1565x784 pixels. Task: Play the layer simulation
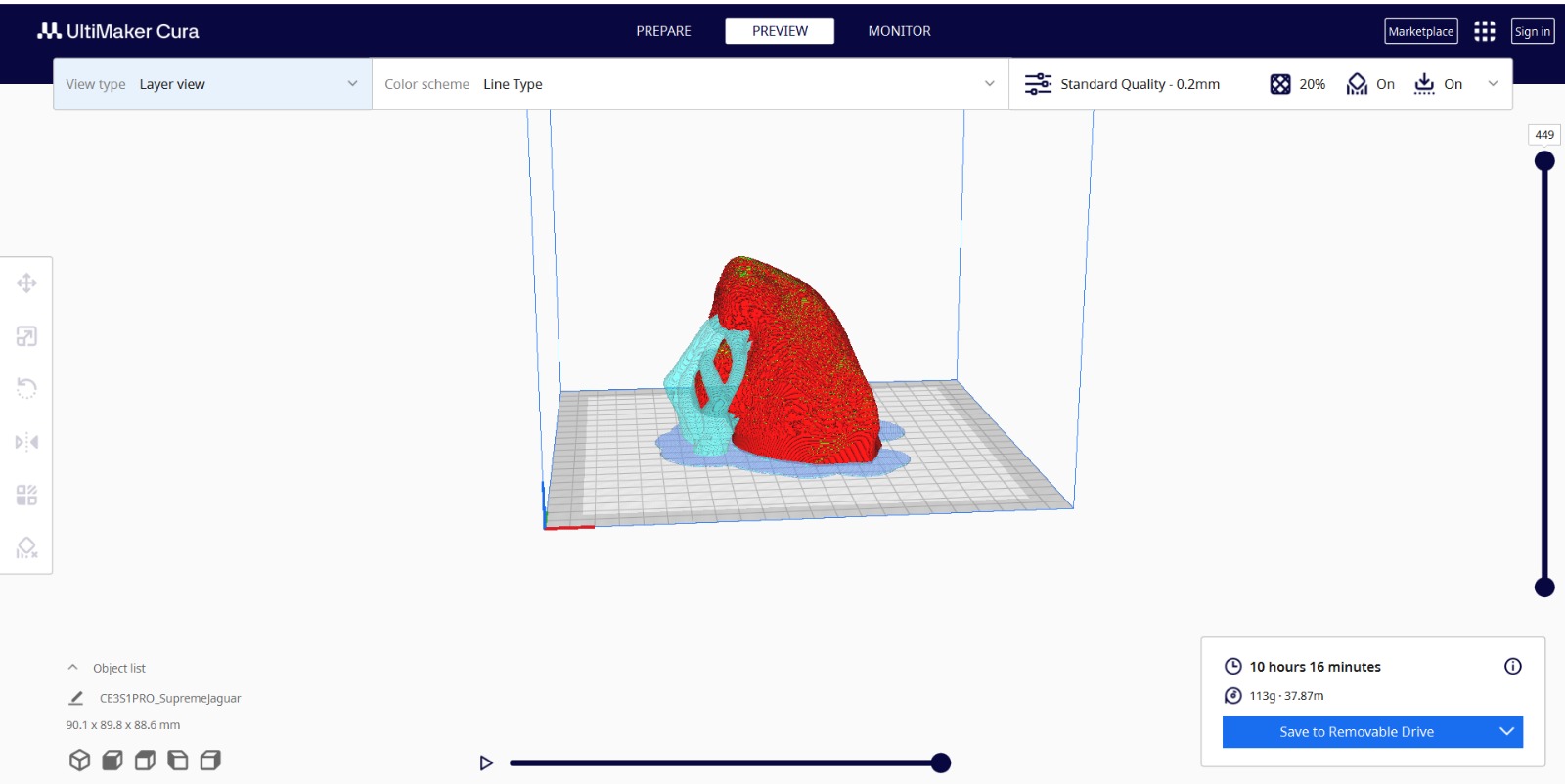(x=486, y=763)
